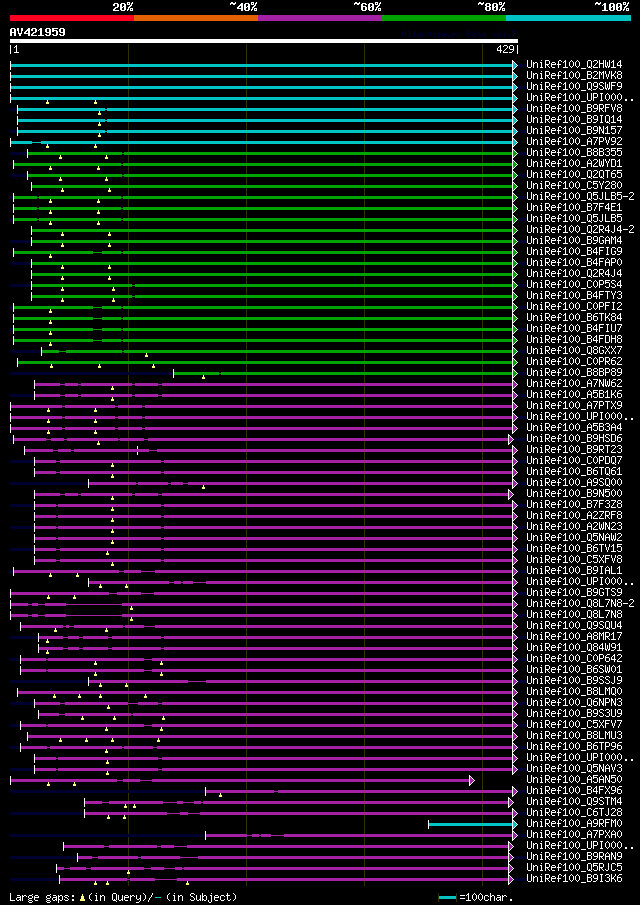Click the yellow gap marker under the A9SQ00 bar
Screen dimensions: 640x905
pos(203,487)
